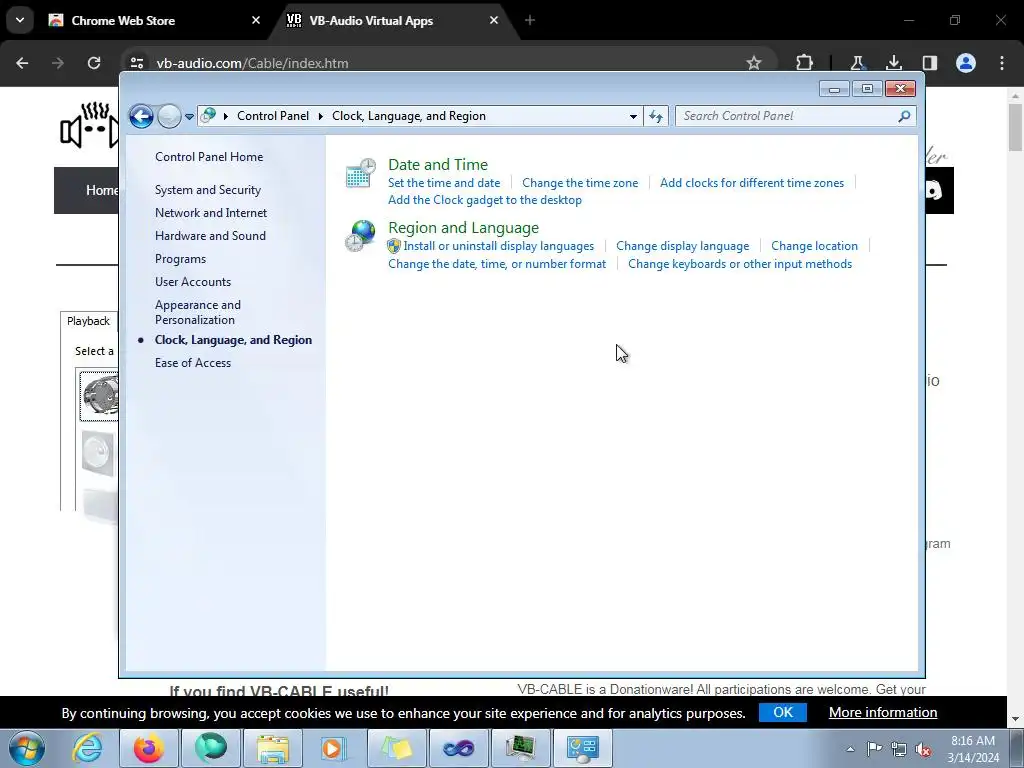
Task: Open User Accounts category
Action: [193, 282]
